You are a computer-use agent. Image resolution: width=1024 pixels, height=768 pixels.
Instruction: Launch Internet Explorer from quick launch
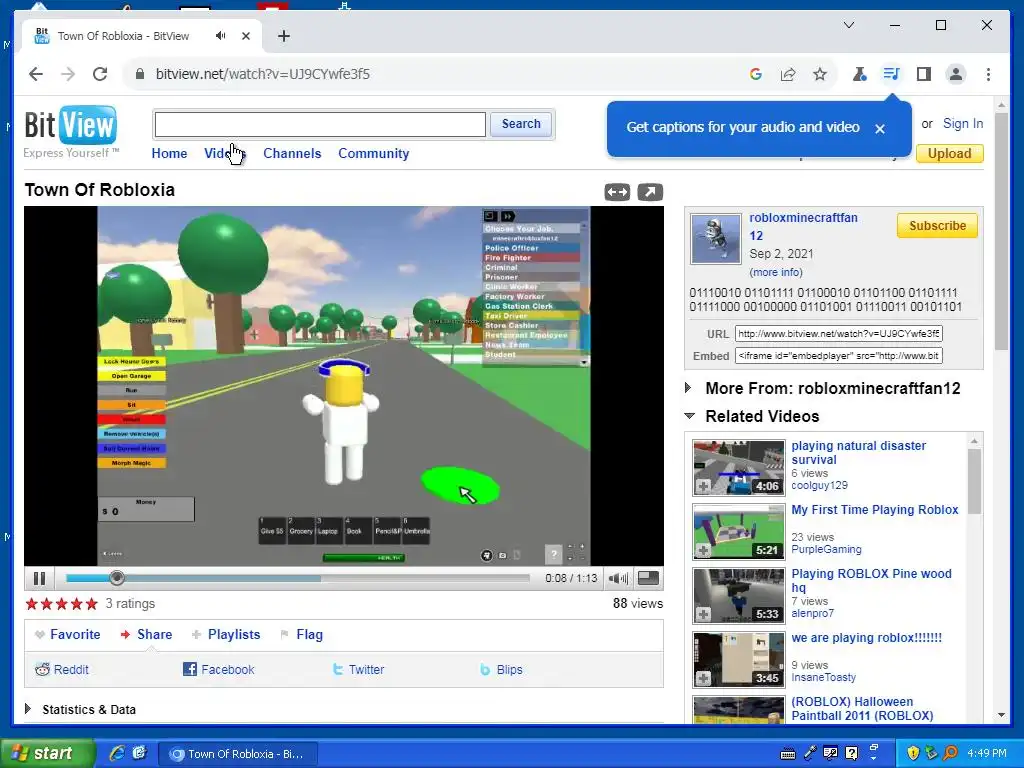(117, 754)
